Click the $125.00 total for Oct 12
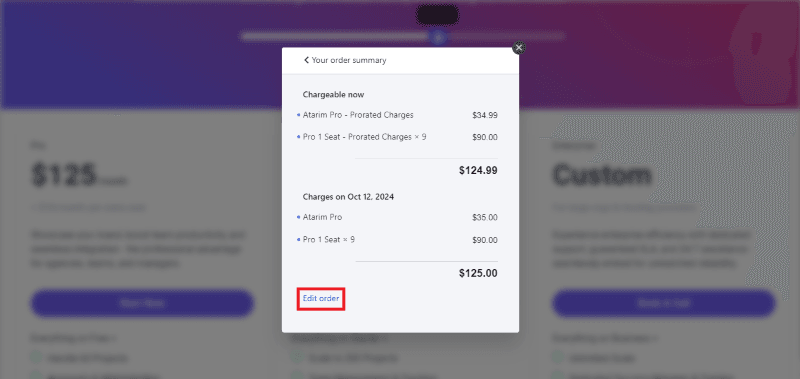The image size is (800, 379). point(478,273)
